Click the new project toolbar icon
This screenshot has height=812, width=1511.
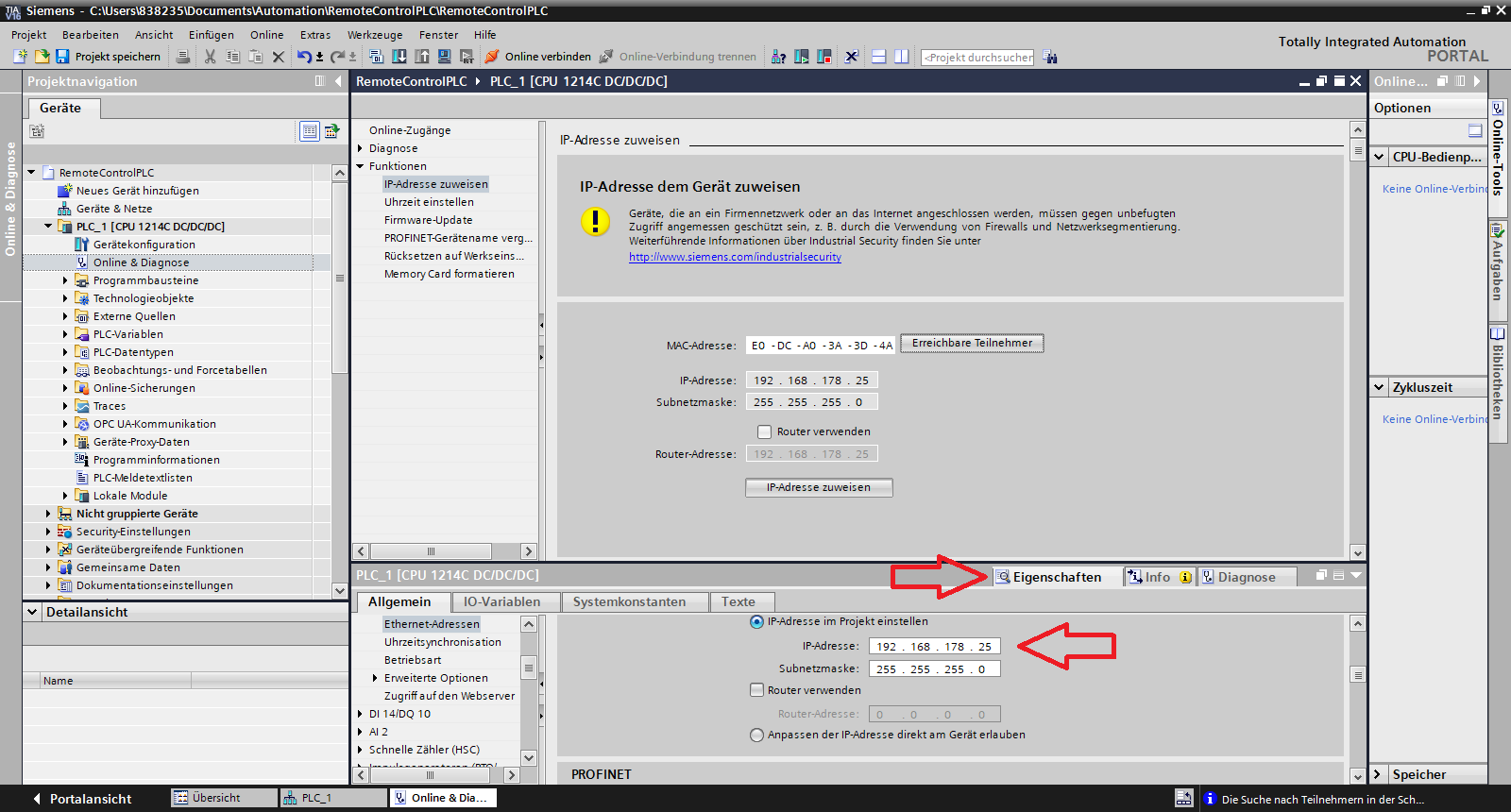click(20, 57)
